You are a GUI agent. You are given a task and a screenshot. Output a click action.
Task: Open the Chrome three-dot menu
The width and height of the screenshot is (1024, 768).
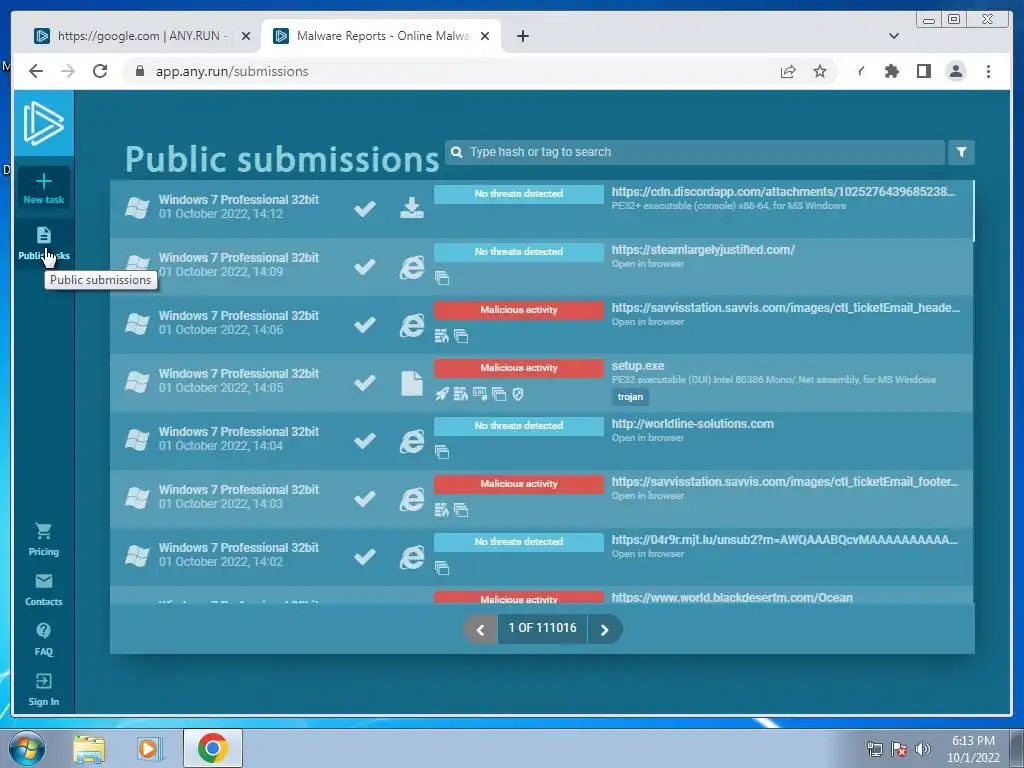pos(988,71)
